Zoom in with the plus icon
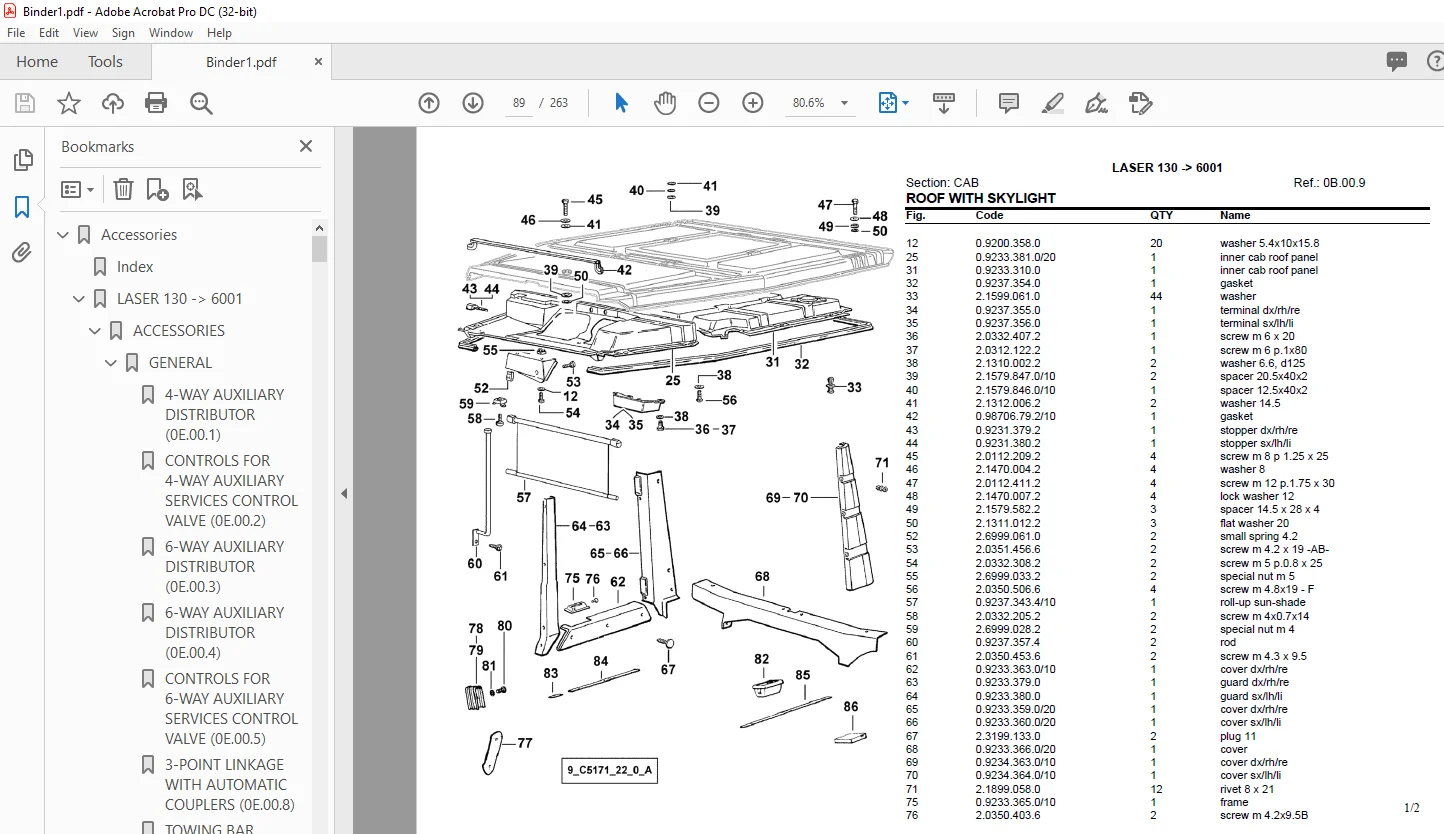The height and width of the screenshot is (834, 1444). [x=753, y=103]
